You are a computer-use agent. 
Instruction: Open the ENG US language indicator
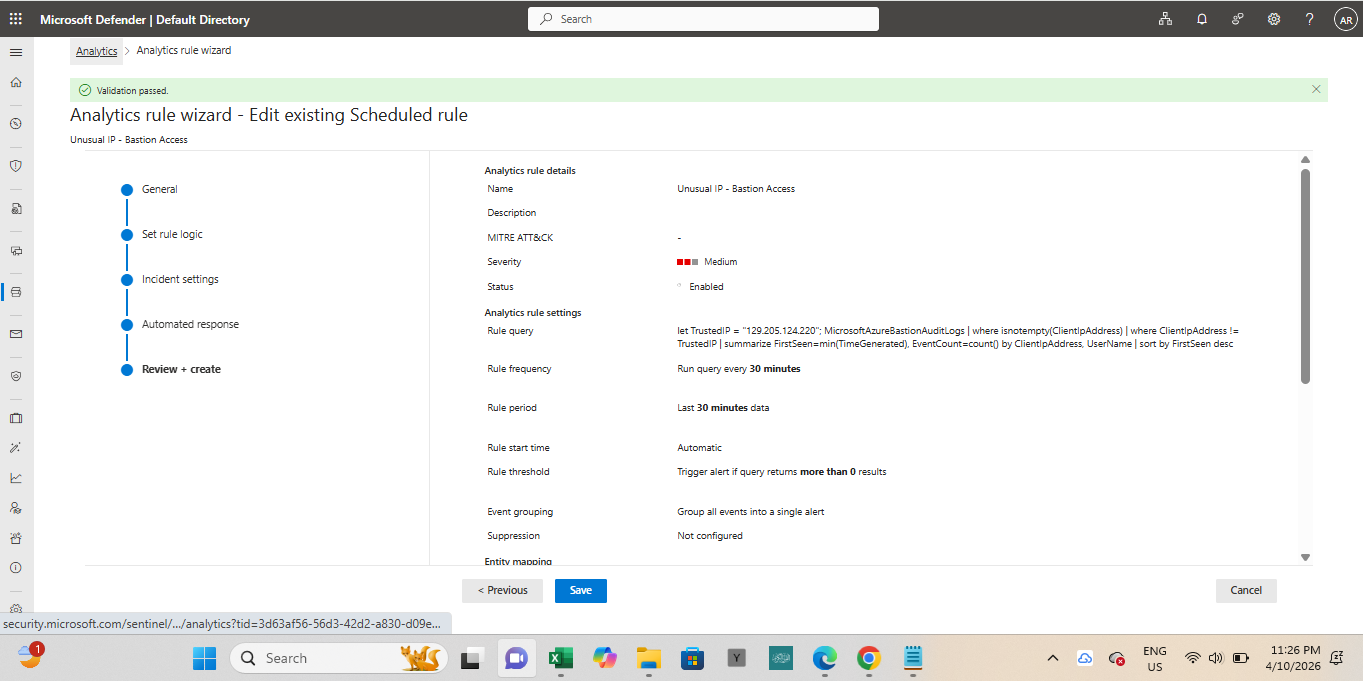pyautogui.click(x=1155, y=658)
